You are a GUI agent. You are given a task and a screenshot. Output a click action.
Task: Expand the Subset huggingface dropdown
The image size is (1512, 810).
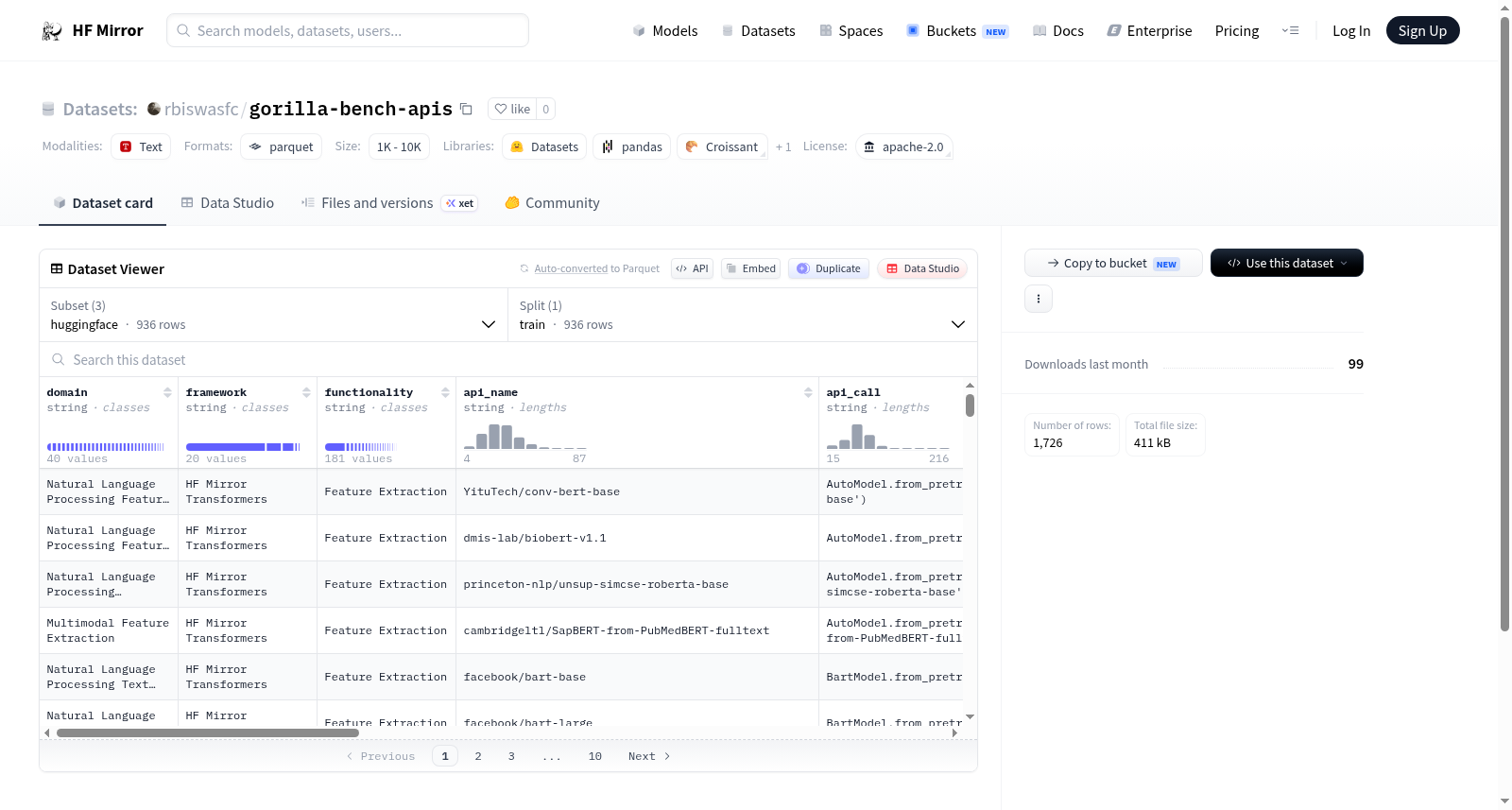coord(274,315)
